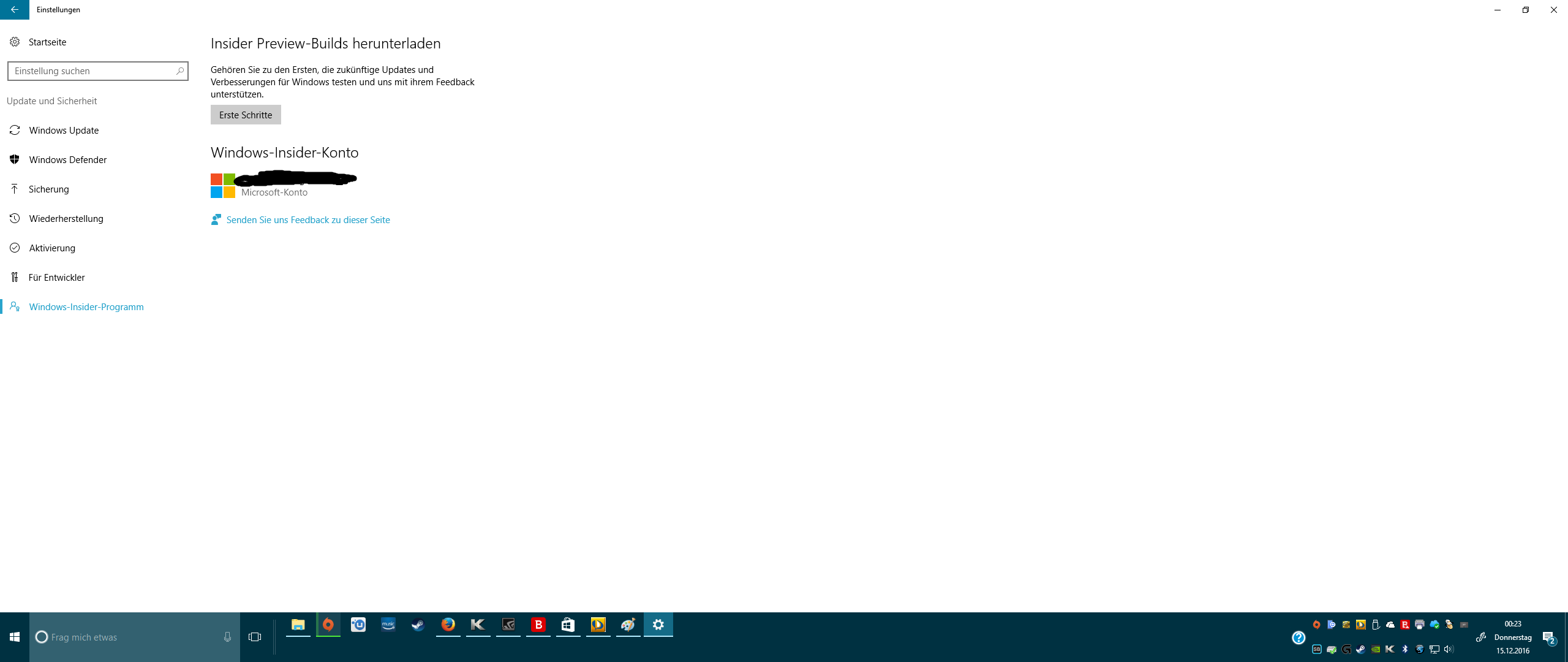
Task: Select the Aktivierung sidebar item
Action: 52,248
